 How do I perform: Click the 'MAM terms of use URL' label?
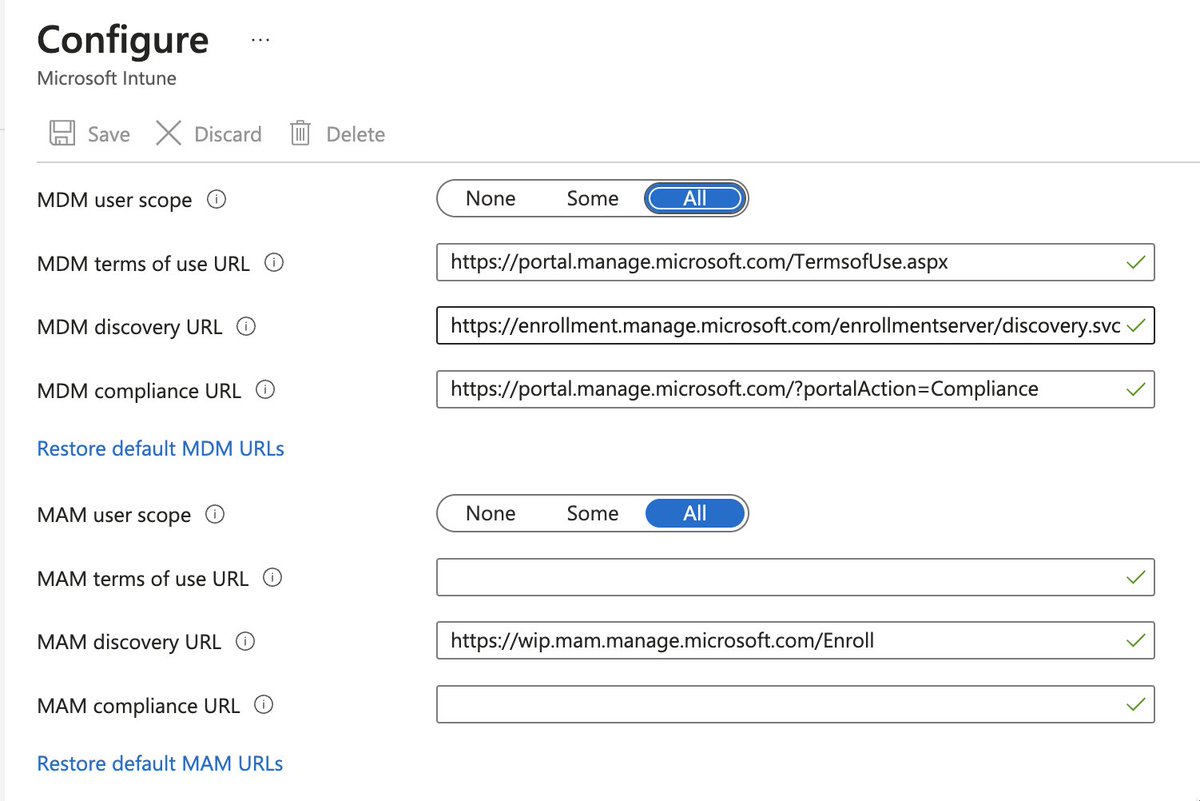click(142, 579)
